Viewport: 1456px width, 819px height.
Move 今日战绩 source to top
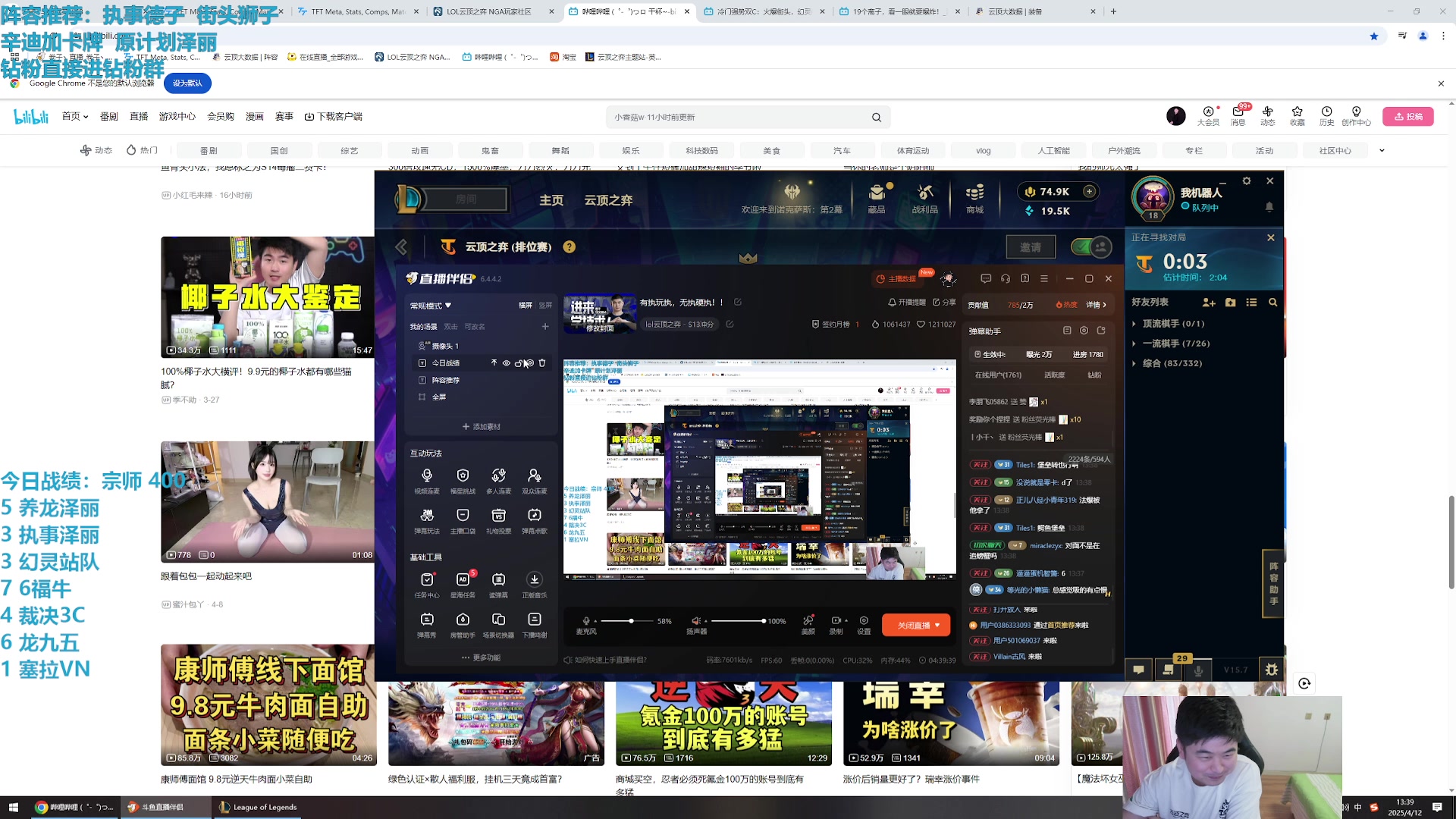pos(494,363)
